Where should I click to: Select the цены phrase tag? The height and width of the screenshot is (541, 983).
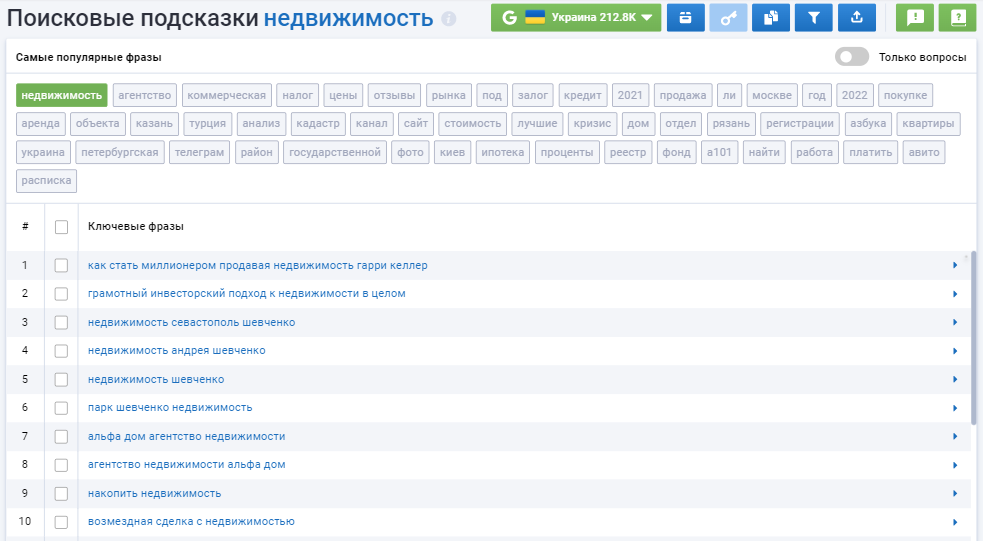(343, 95)
